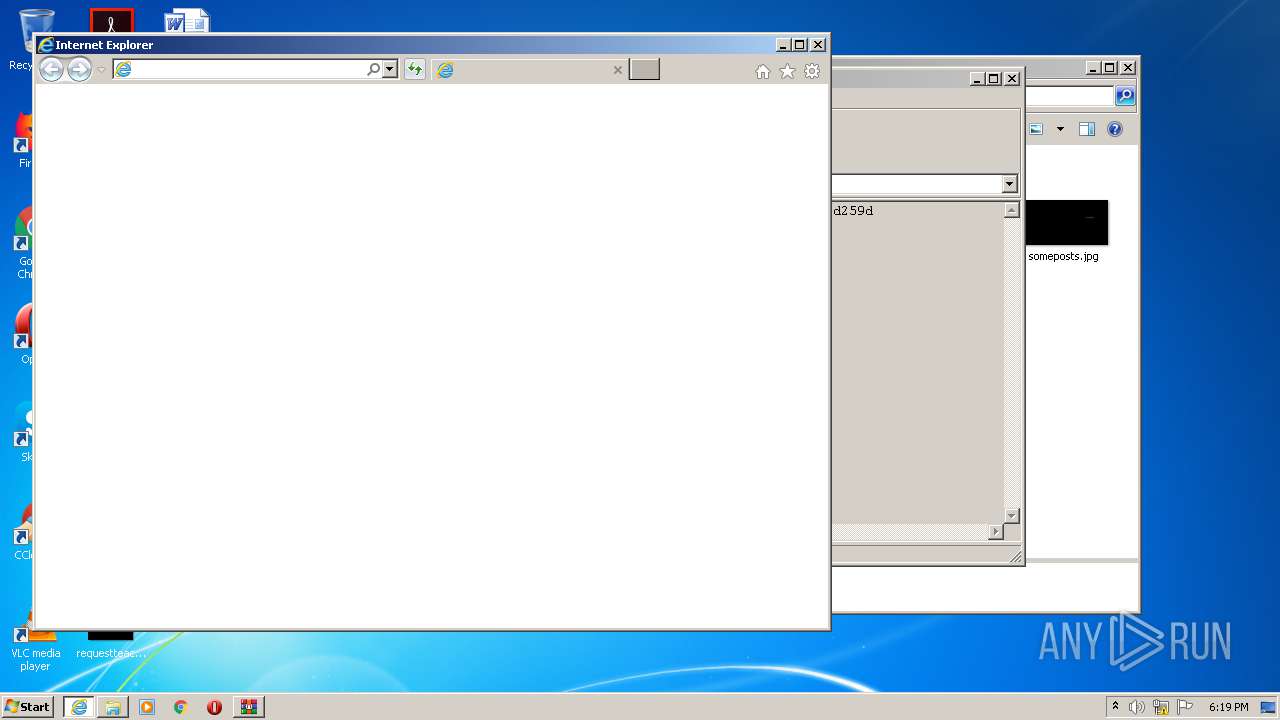Open a new tab in Internet Explorer
The height and width of the screenshot is (720, 1280).
click(644, 69)
